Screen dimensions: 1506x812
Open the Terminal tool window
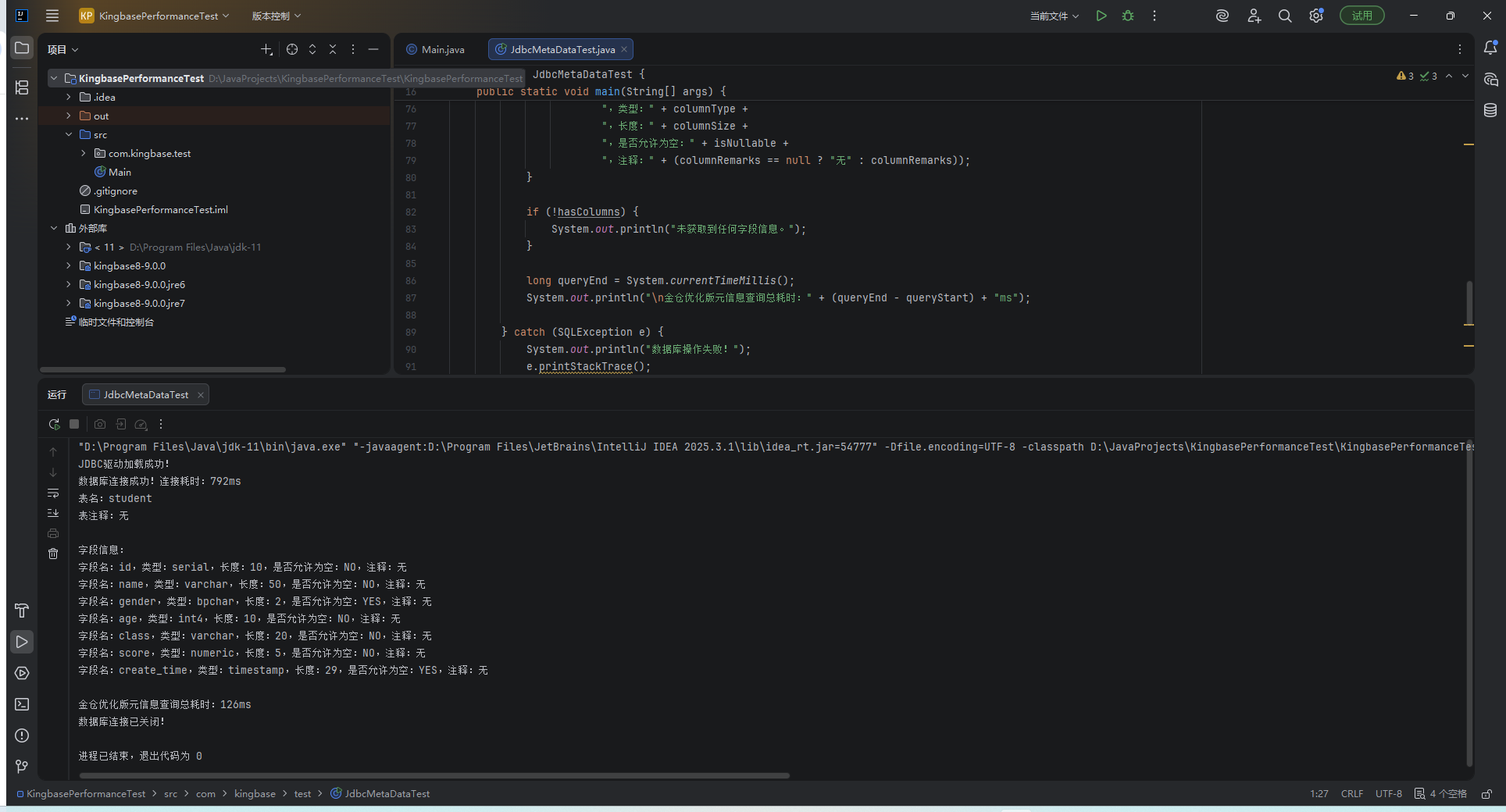click(x=22, y=704)
